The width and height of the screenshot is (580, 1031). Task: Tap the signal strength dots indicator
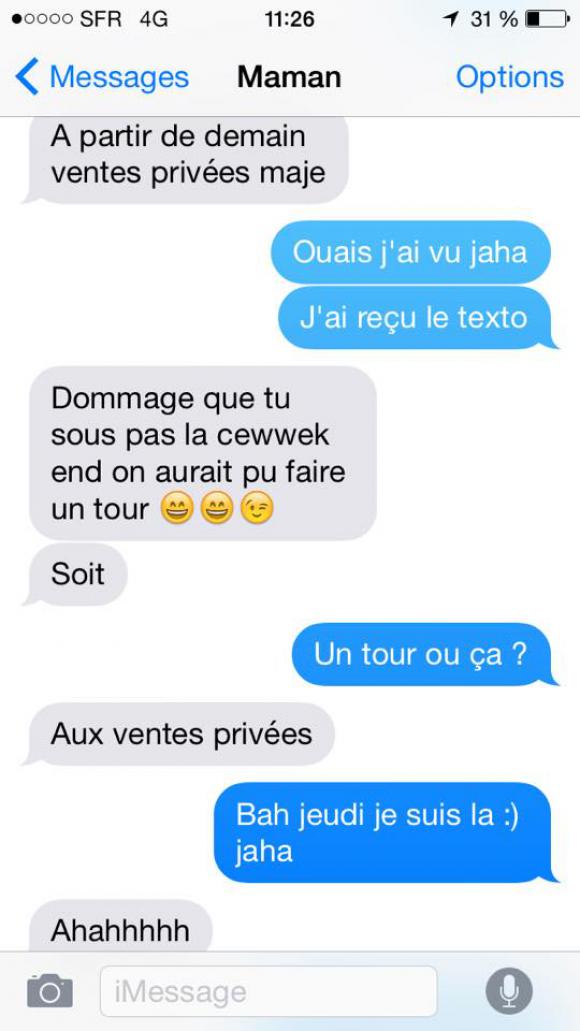click(42, 19)
